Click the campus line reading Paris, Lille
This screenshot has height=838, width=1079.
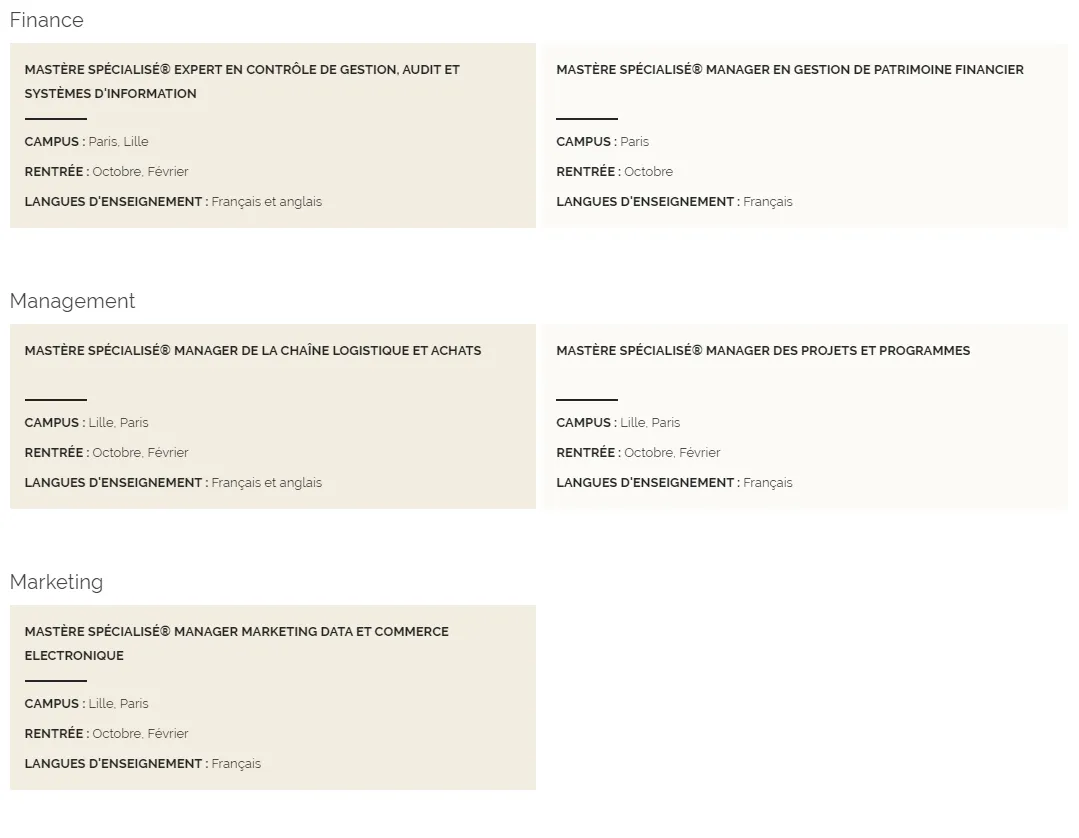pos(87,142)
